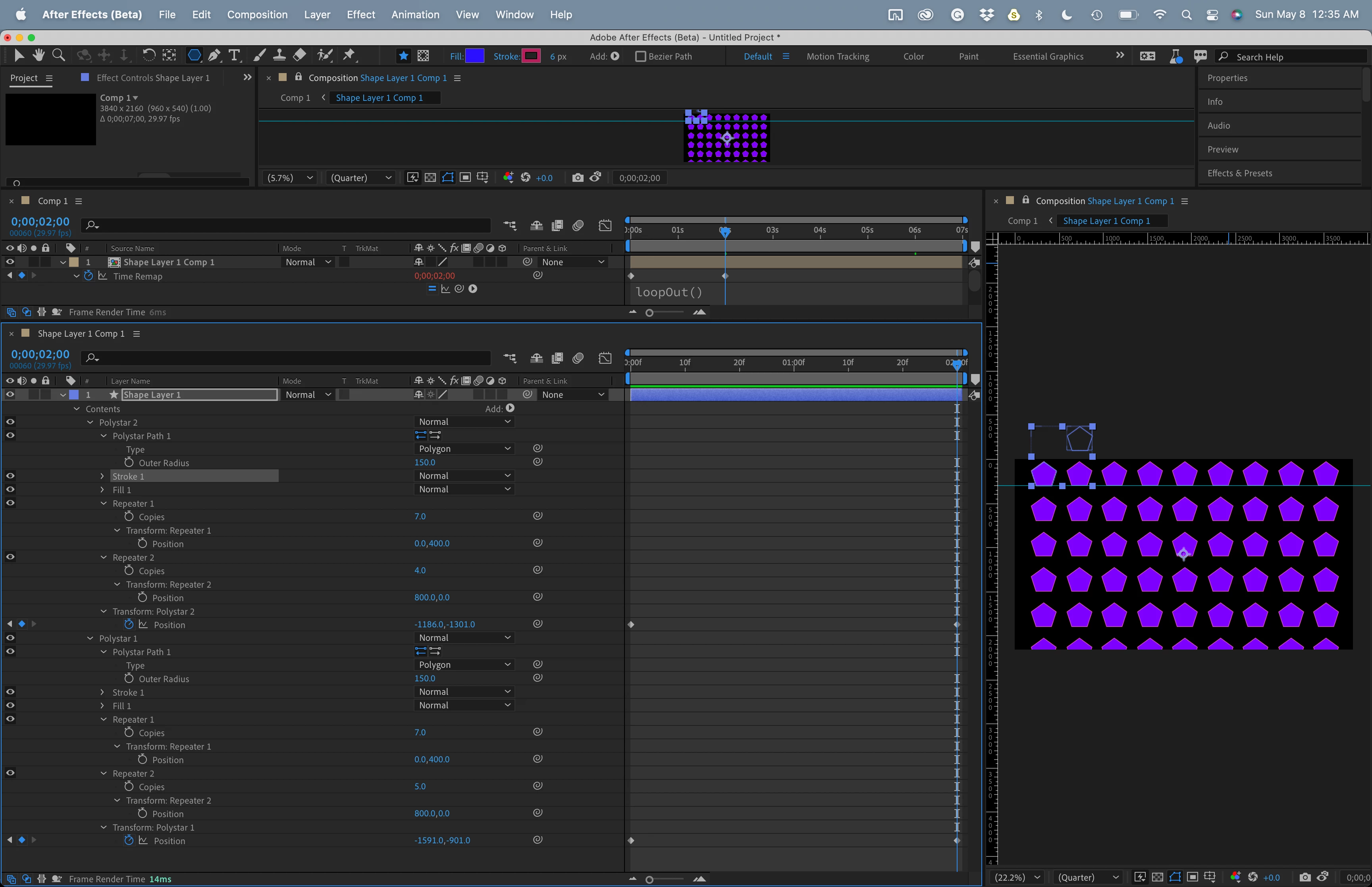Viewport: 1372px width, 887px height.
Task: Select the Hand tool
Action: coord(39,55)
